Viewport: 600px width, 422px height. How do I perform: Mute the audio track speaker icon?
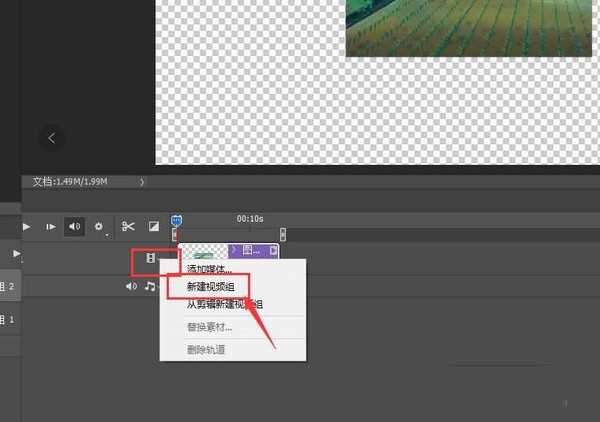point(131,287)
